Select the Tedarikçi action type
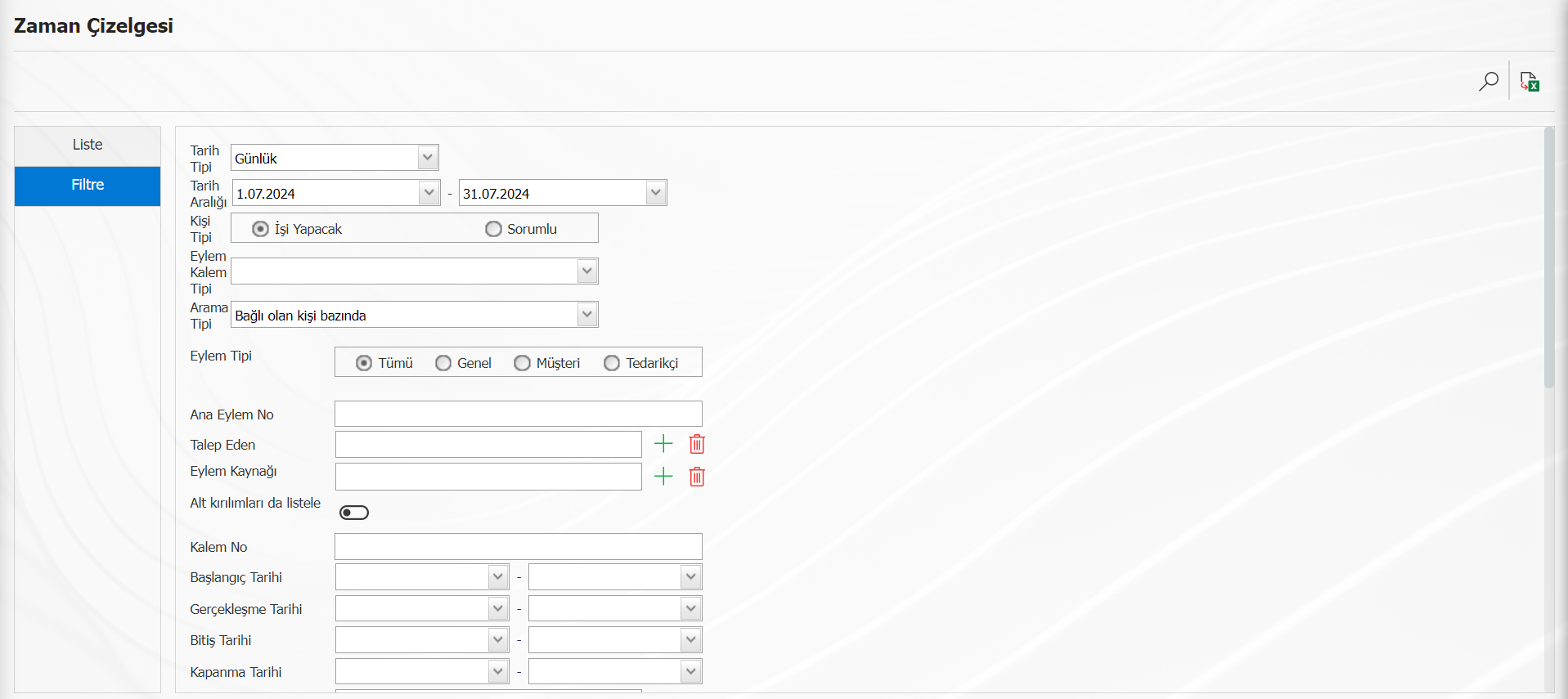The image size is (1568, 699). tap(612, 363)
